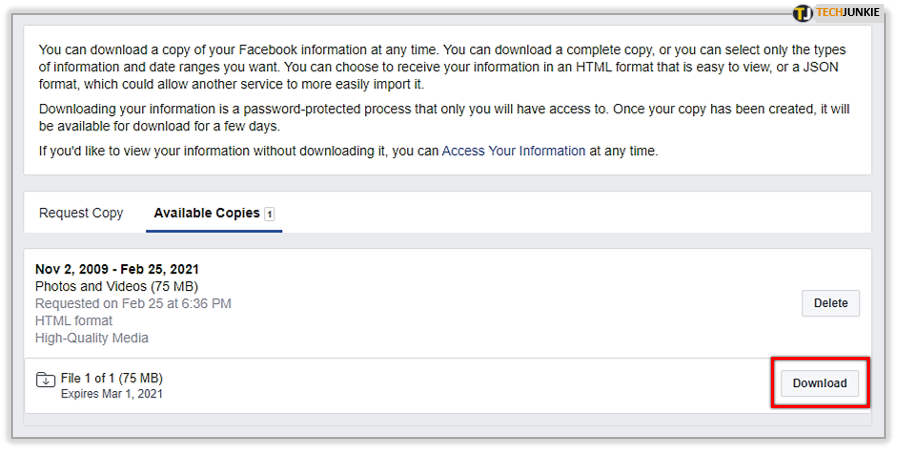Click the Requested on Feb 25 timestamp

point(133,303)
